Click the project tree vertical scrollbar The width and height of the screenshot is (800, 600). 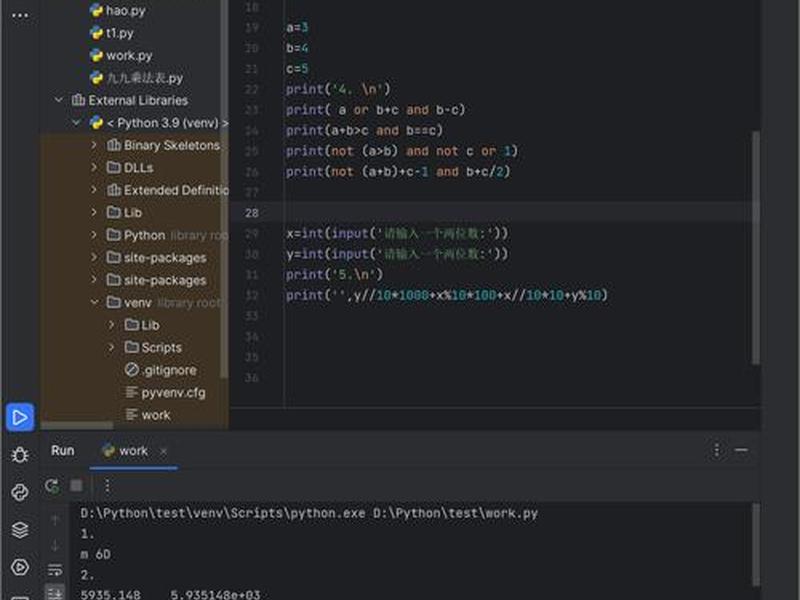click(223, 189)
